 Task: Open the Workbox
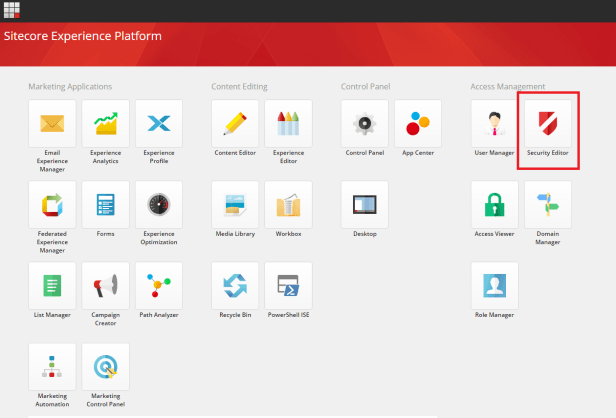point(288,205)
